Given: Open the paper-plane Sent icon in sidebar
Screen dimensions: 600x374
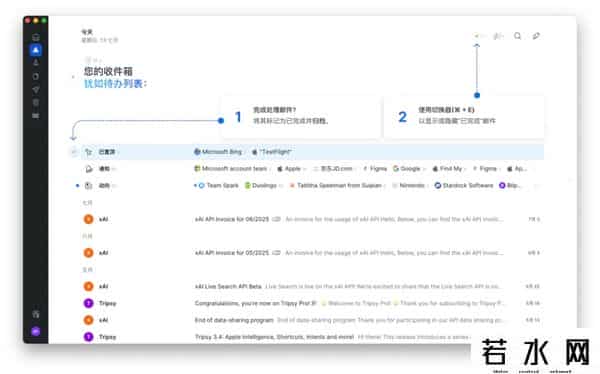Looking at the screenshot, I should tap(36, 90).
